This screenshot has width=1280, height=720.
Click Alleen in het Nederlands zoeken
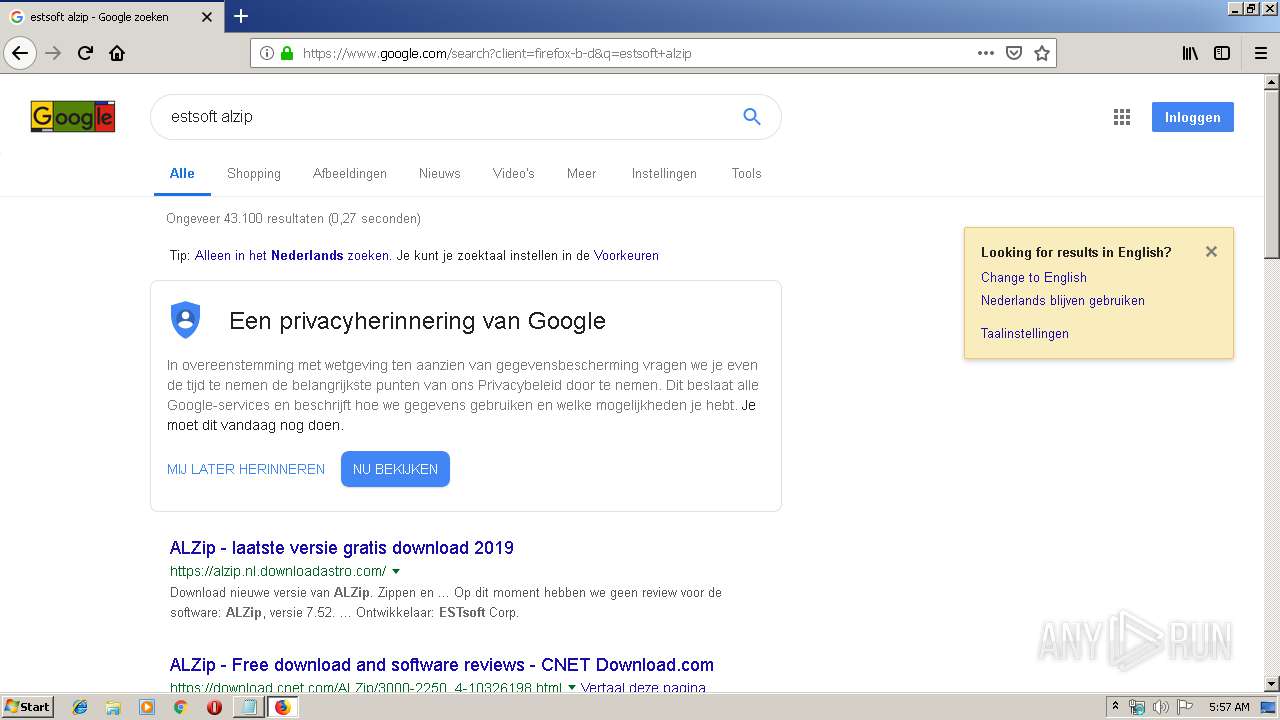292,255
